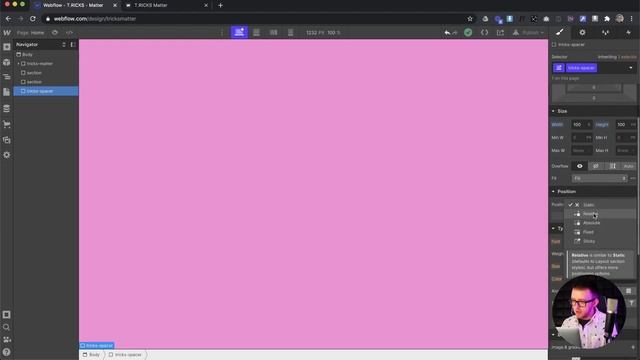Open the Assets panel icon

click(7, 140)
